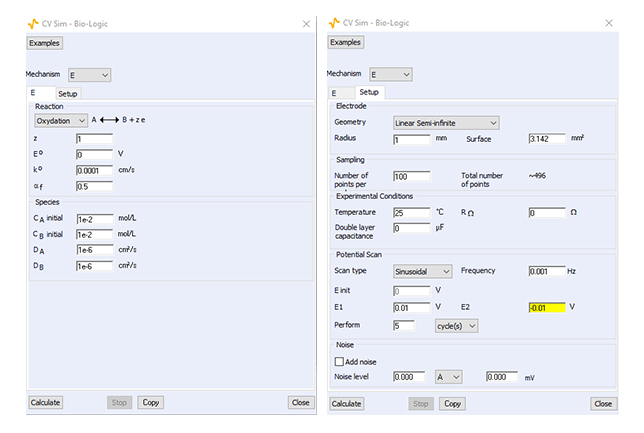Open the cycle(s) unit dropdown
Viewport: 644px width, 433px height.
click(x=456, y=325)
